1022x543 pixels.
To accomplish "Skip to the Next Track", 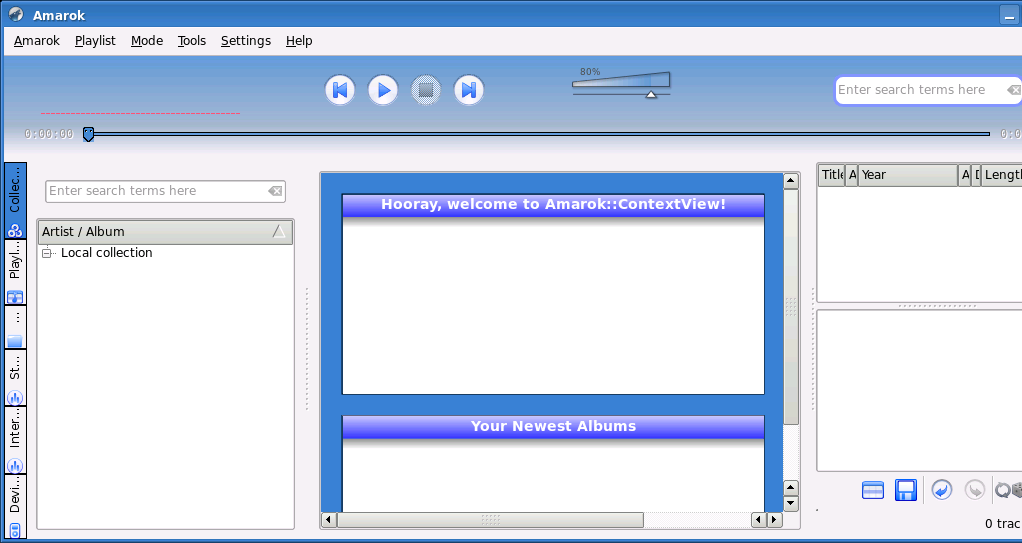I will (469, 90).
